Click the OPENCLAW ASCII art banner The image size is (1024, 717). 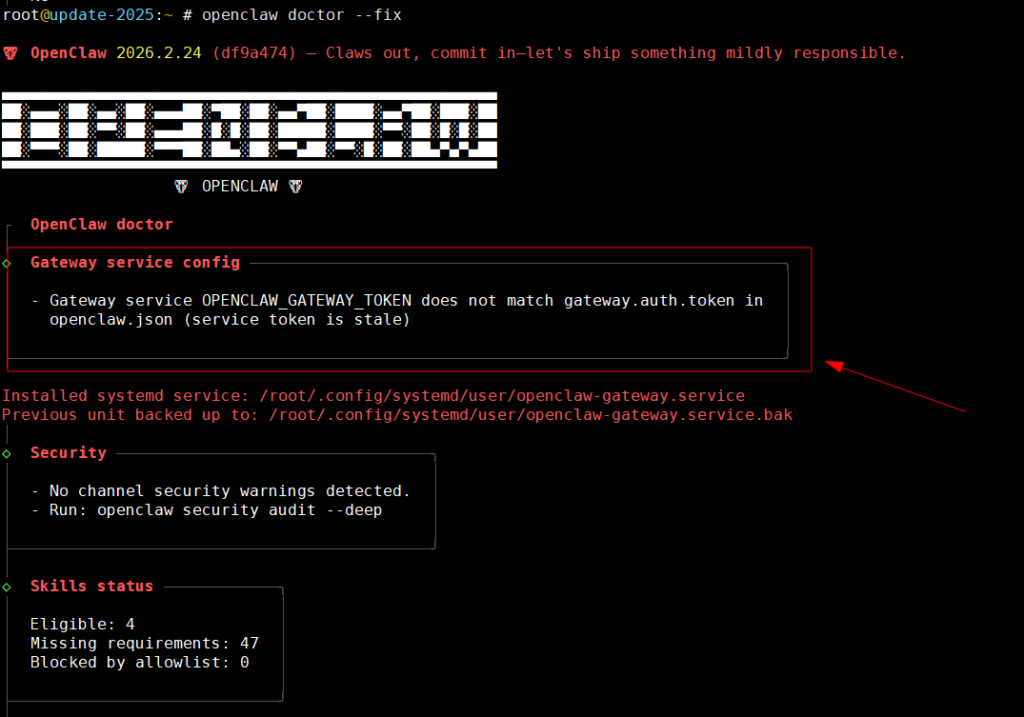(x=249, y=129)
